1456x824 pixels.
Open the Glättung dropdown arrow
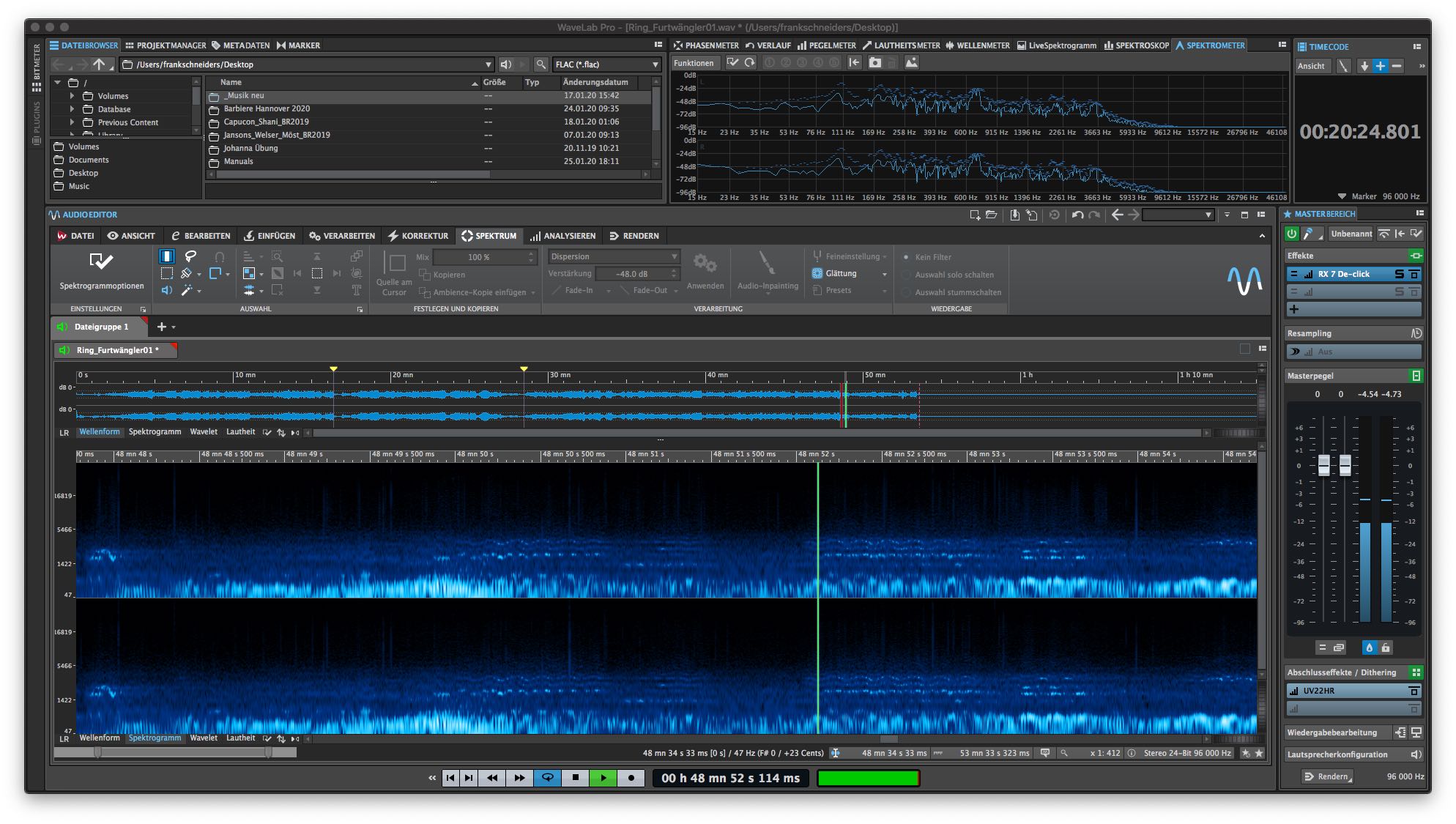click(x=885, y=274)
